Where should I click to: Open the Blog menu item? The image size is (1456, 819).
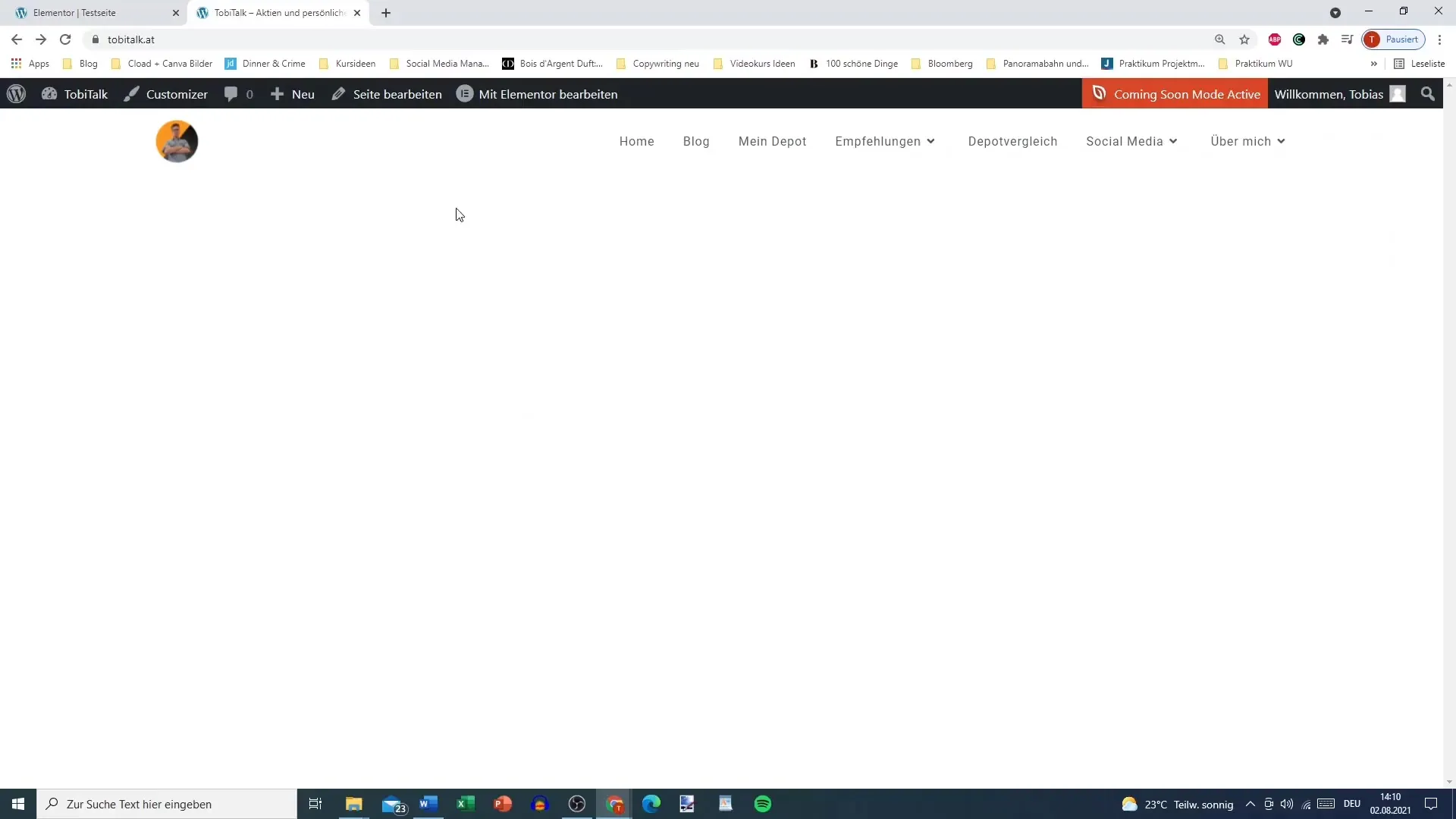pos(696,140)
